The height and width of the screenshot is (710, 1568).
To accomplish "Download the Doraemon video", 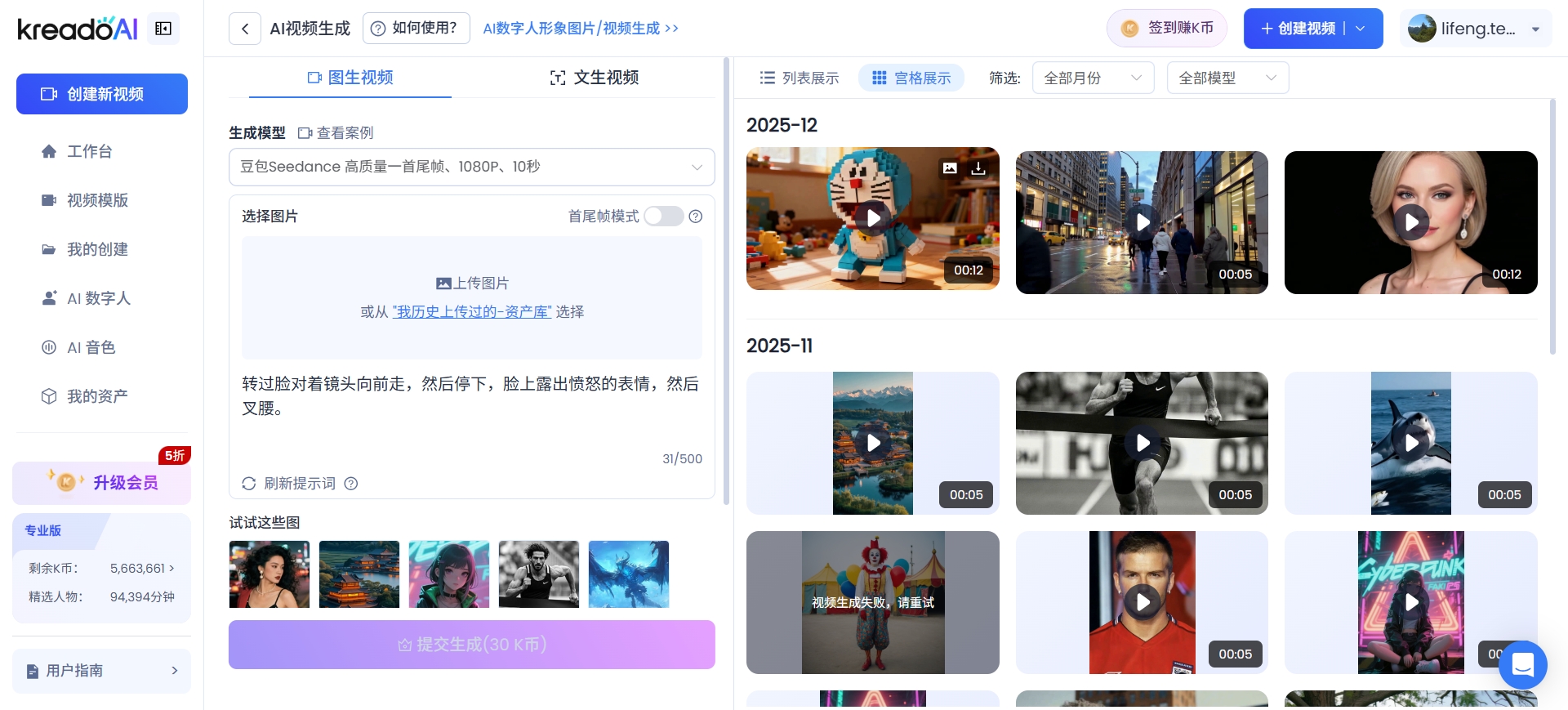I will point(978,167).
